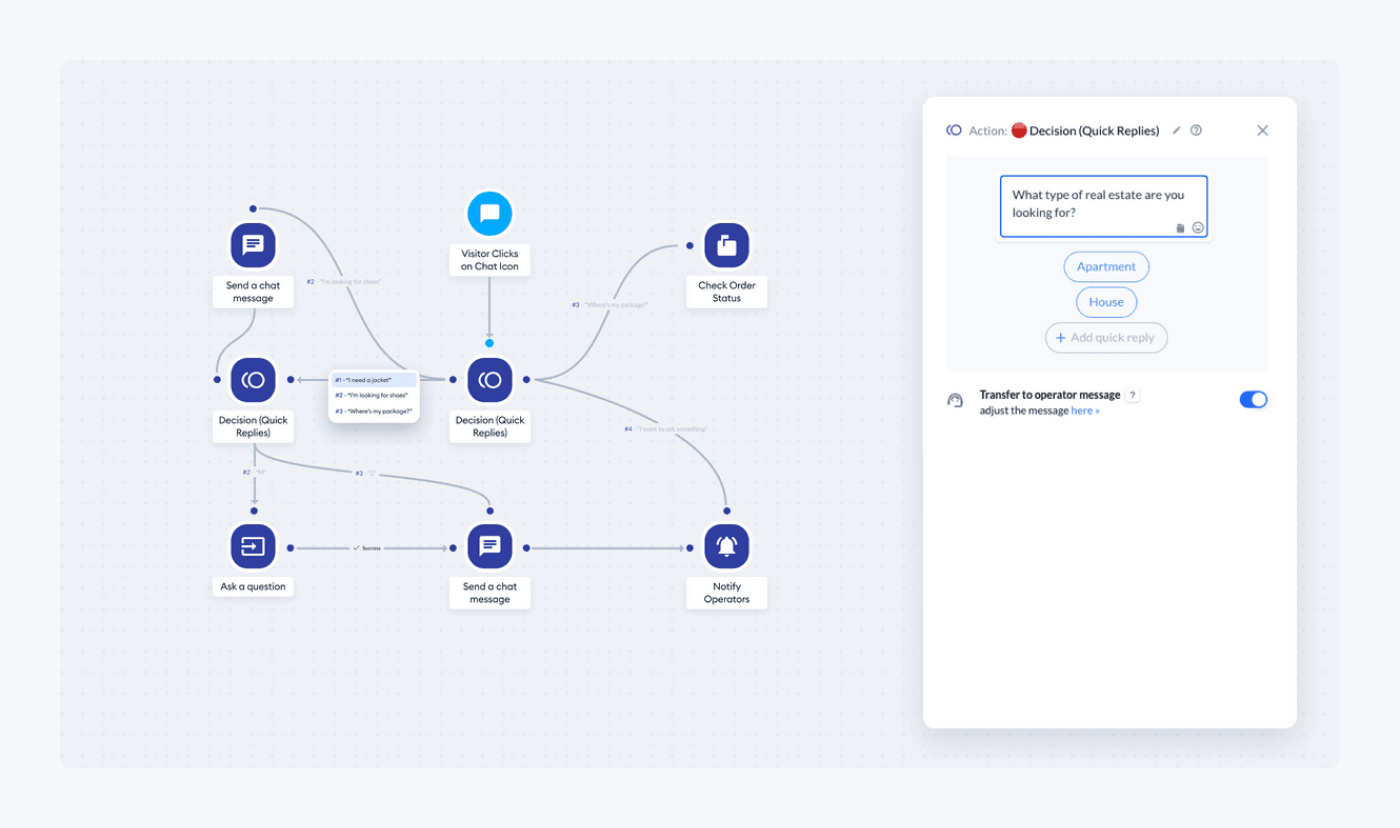Click Add quick reply
Screen dimensions: 1400x828
tap(1106, 338)
